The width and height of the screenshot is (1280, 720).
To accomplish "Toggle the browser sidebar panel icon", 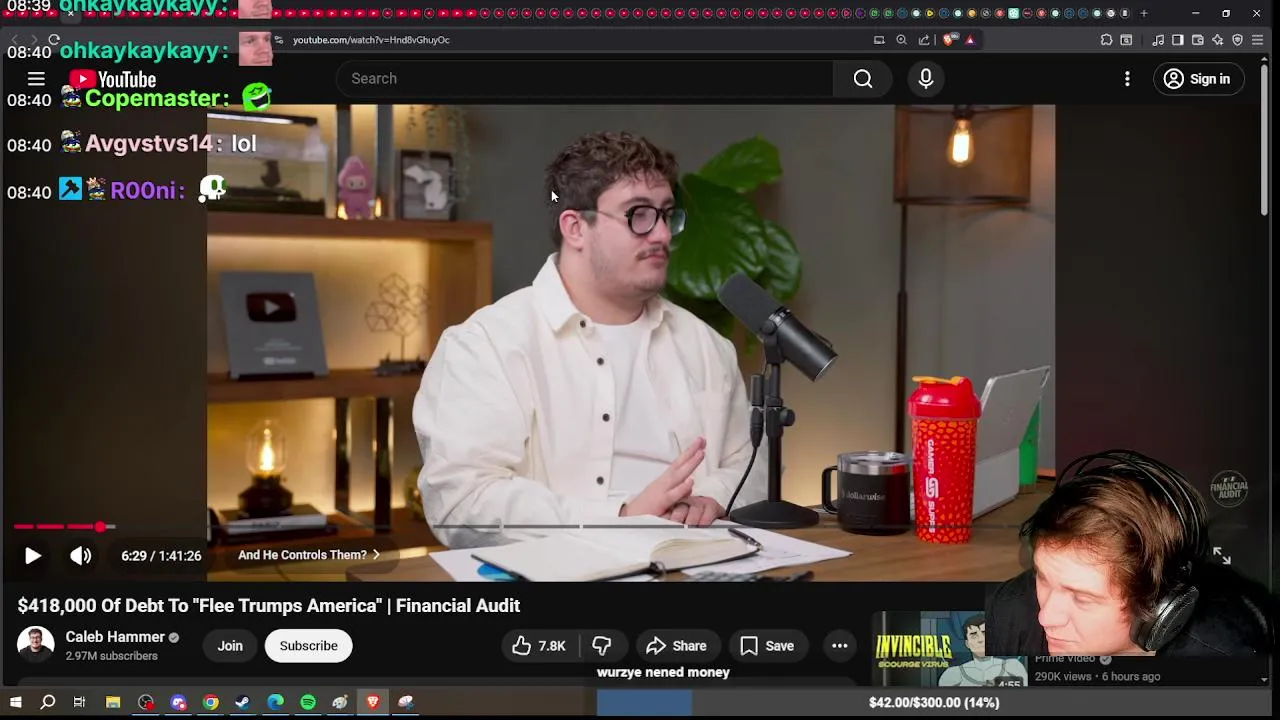I will point(1178,40).
